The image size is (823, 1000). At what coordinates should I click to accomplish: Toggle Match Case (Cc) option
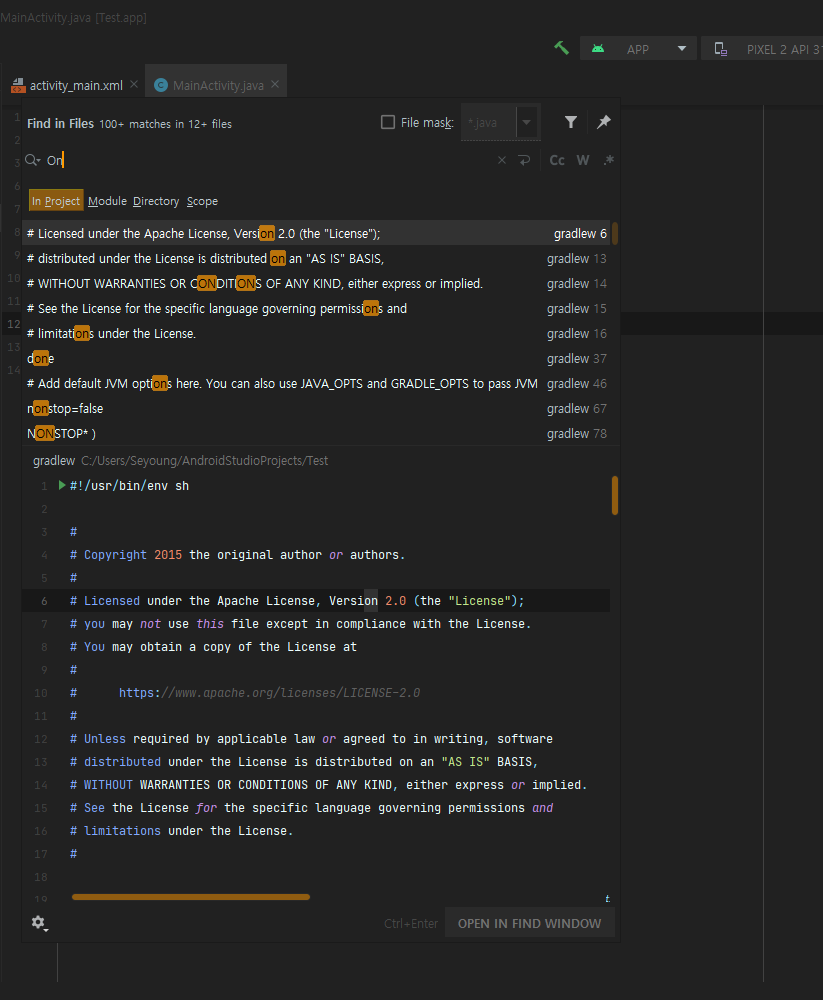pyautogui.click(x=557, y=160)
